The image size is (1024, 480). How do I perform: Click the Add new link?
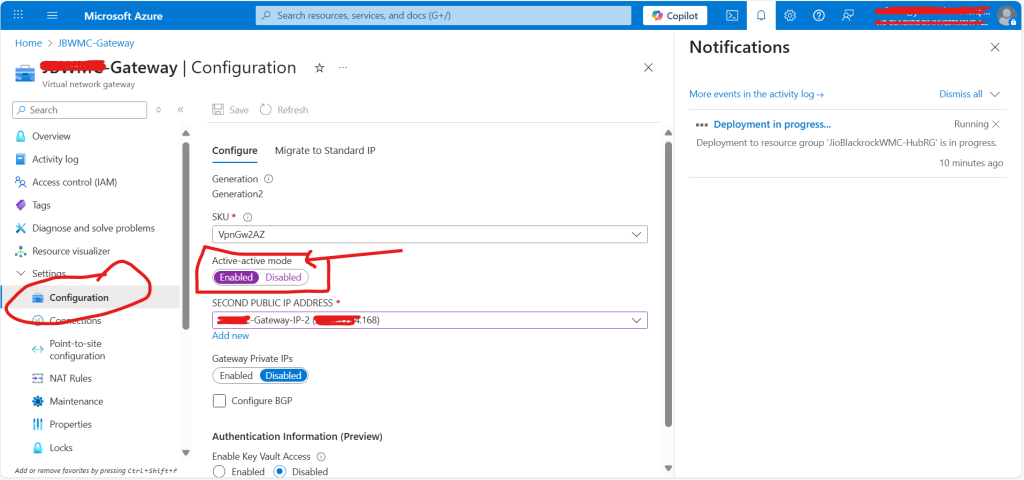[x=230, y=336]
